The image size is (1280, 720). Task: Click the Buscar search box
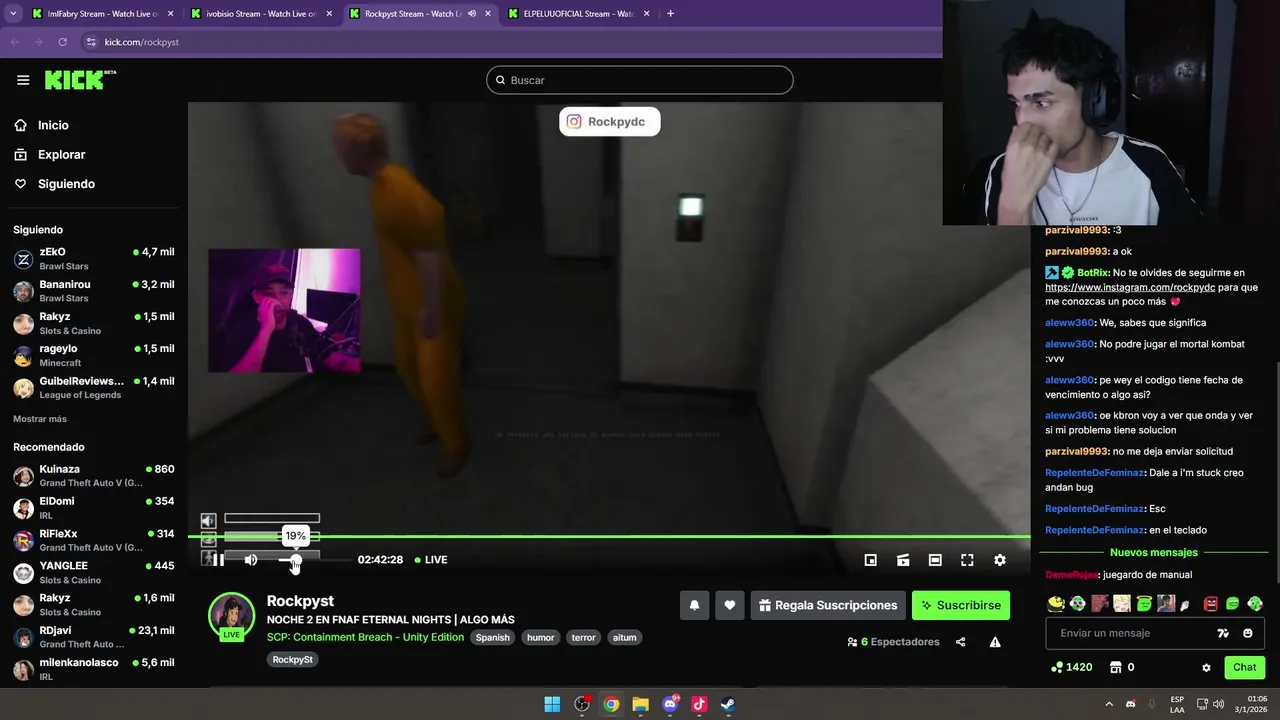click(640, 80)
